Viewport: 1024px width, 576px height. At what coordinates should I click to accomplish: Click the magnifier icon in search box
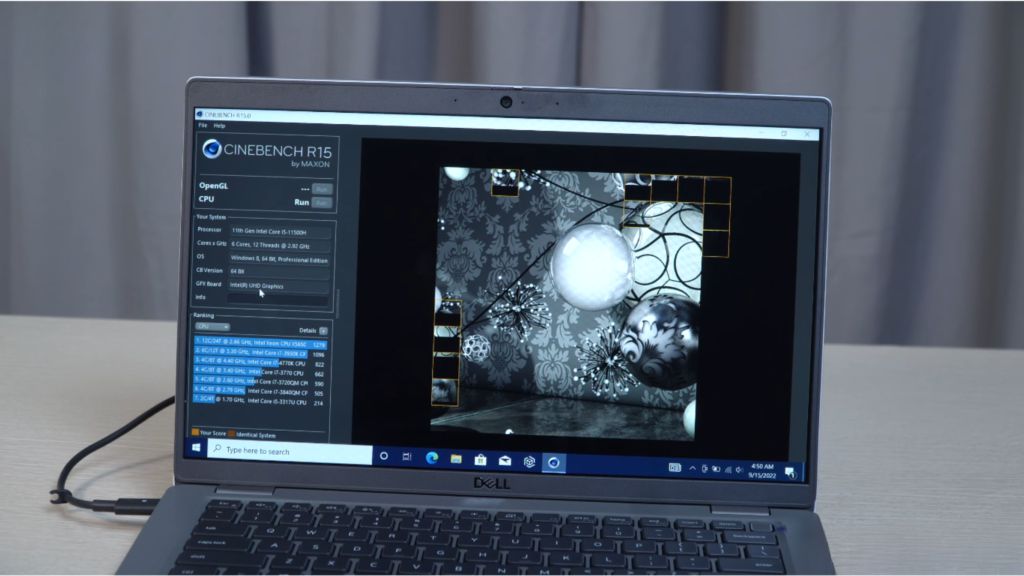[x=217, y=449]
